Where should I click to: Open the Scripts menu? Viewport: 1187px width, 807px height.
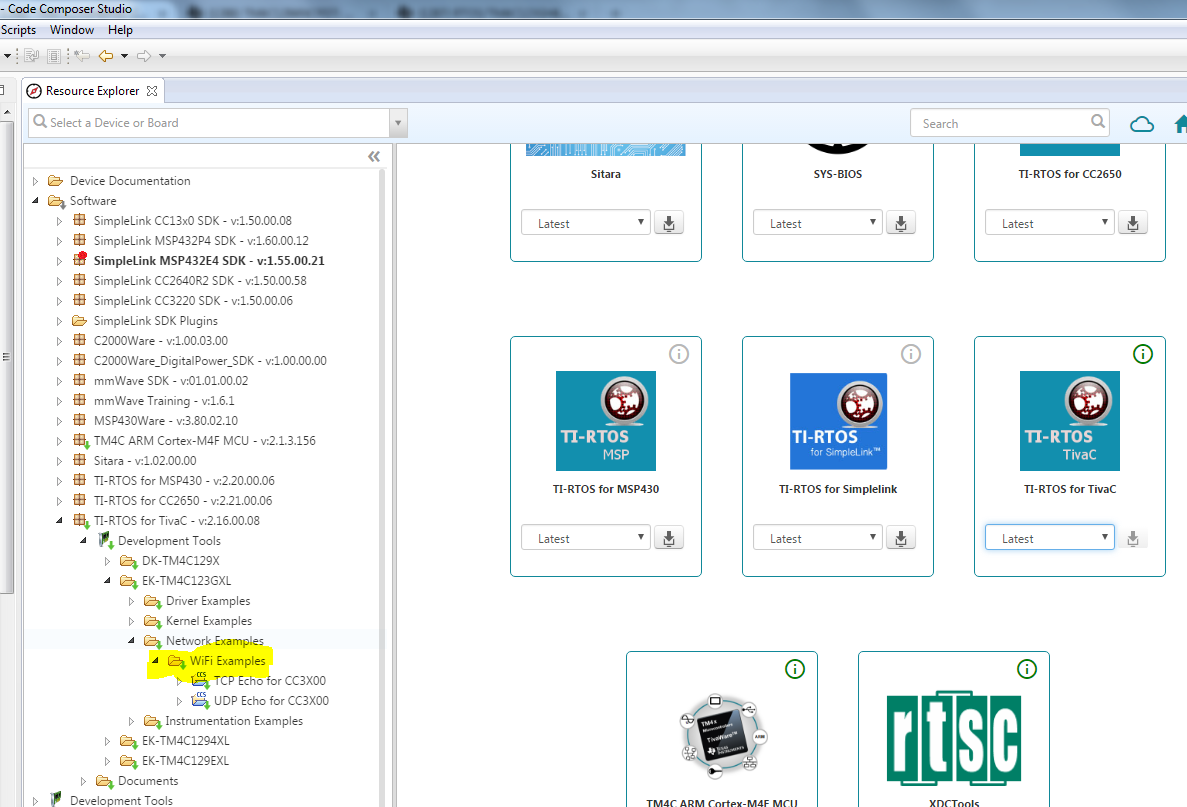pyautogui.click(x=18, y=30)
